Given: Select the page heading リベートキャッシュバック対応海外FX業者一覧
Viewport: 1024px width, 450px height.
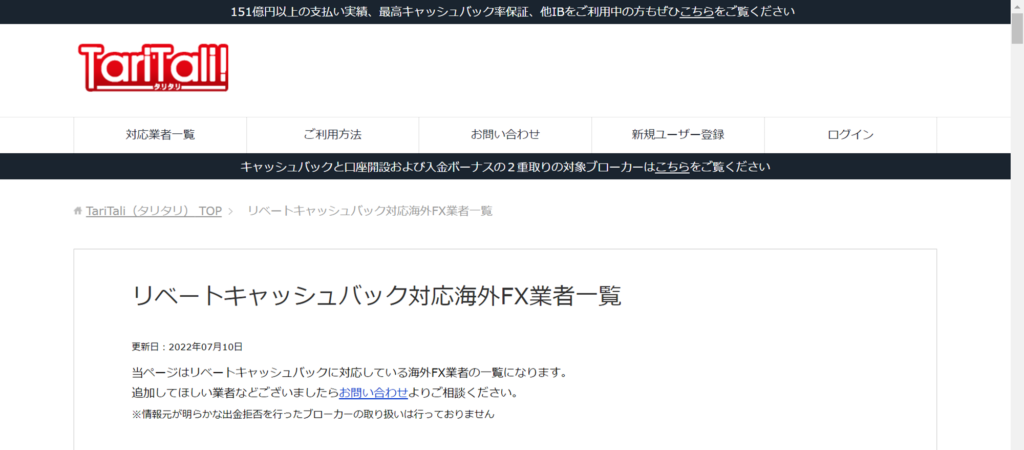Looking at the screenshot, I should coord(376,296).
